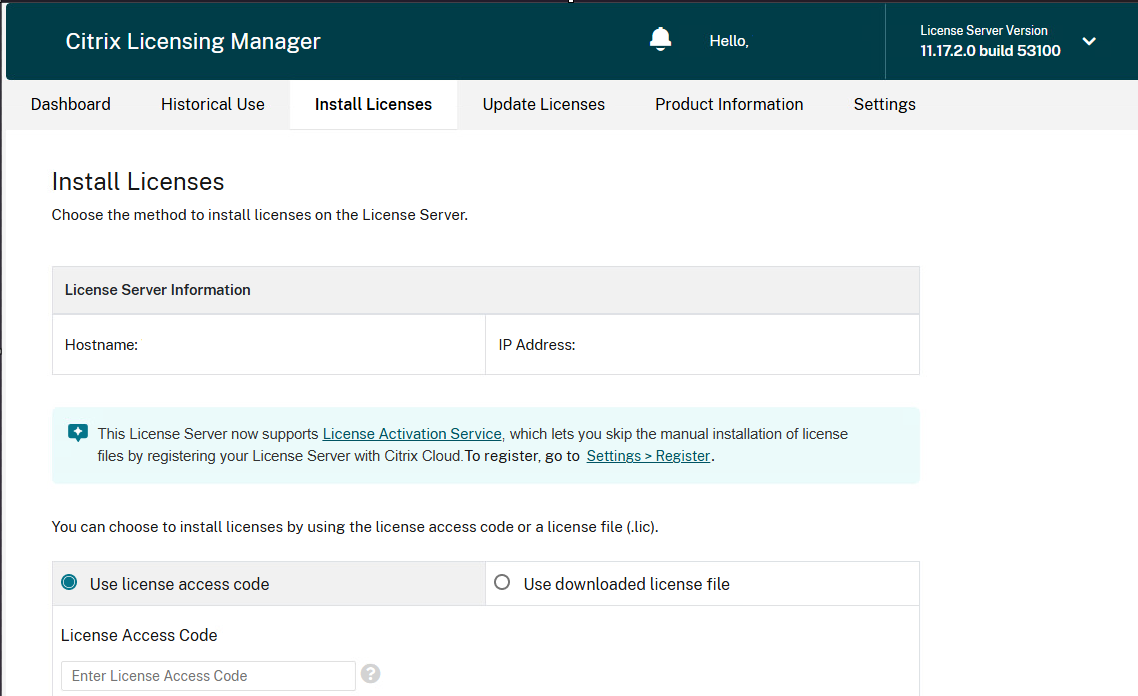Click the Hostname cell
The image size is (1138, 696).
(x=268, y=345)
